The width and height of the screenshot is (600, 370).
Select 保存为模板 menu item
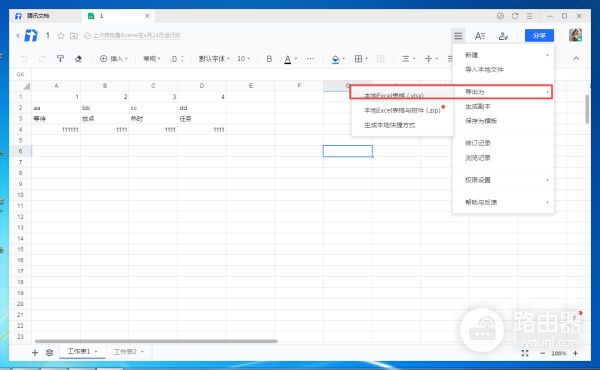(503, 121)
